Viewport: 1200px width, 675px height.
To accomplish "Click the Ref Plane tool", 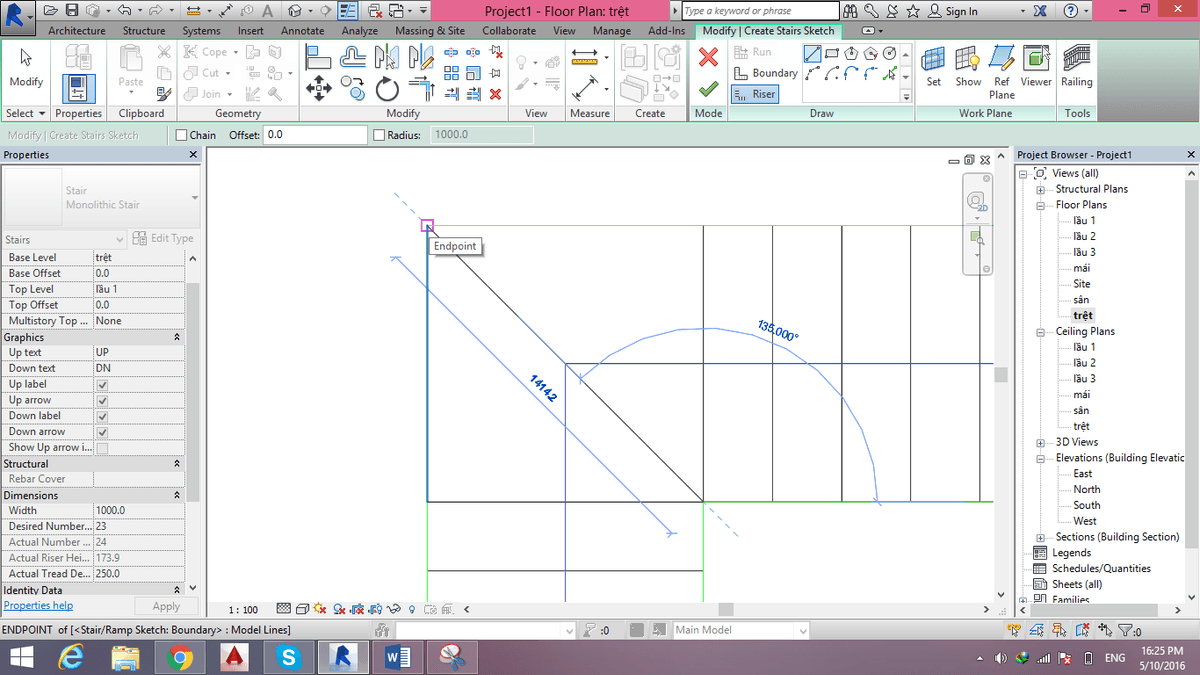I will (1002, 73).
